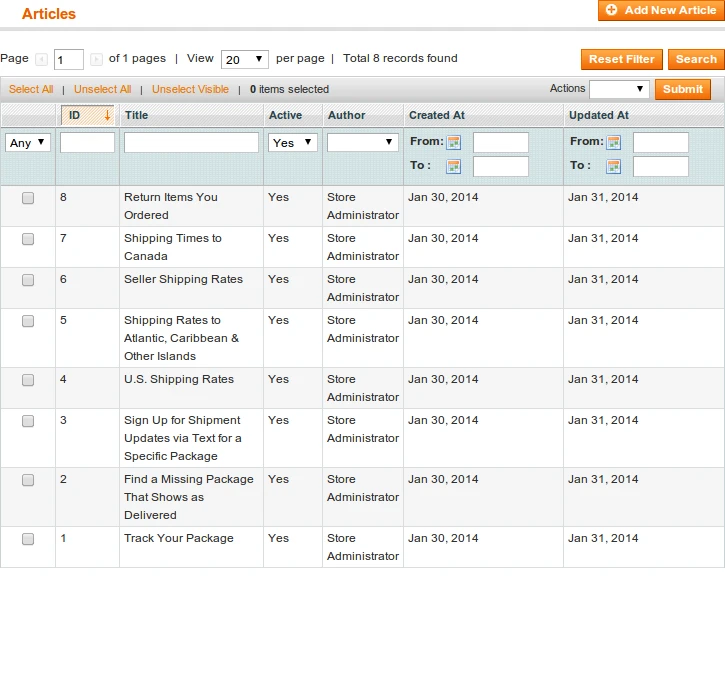Screen dimensions: 725x680
Task: Click Add New Article button
Action: (x=660, y=11)
